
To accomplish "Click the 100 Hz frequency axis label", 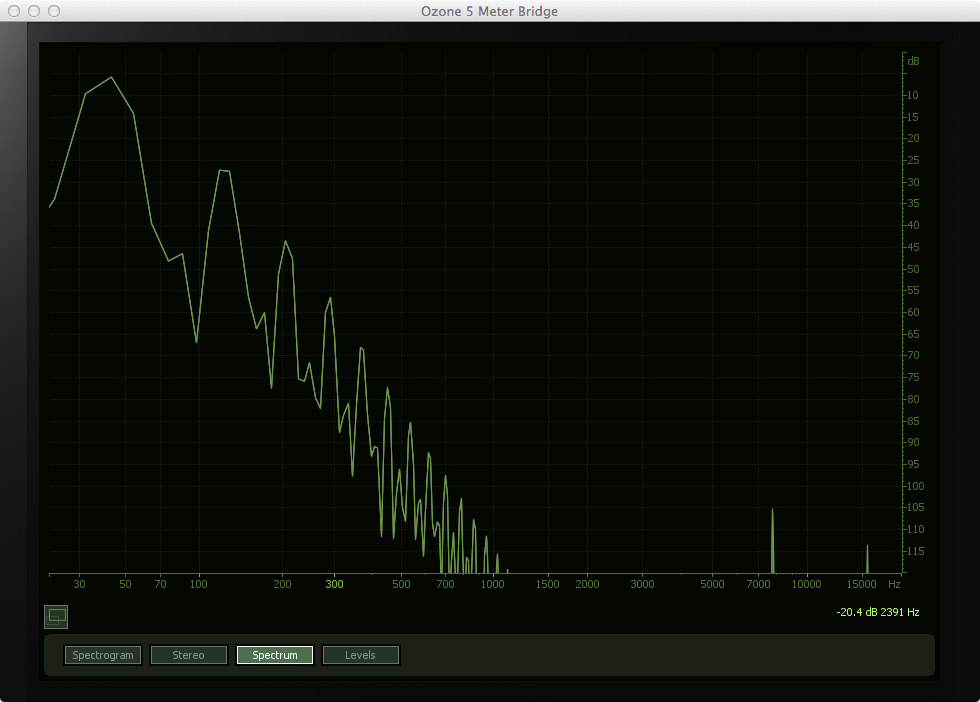I will [199, 584].
